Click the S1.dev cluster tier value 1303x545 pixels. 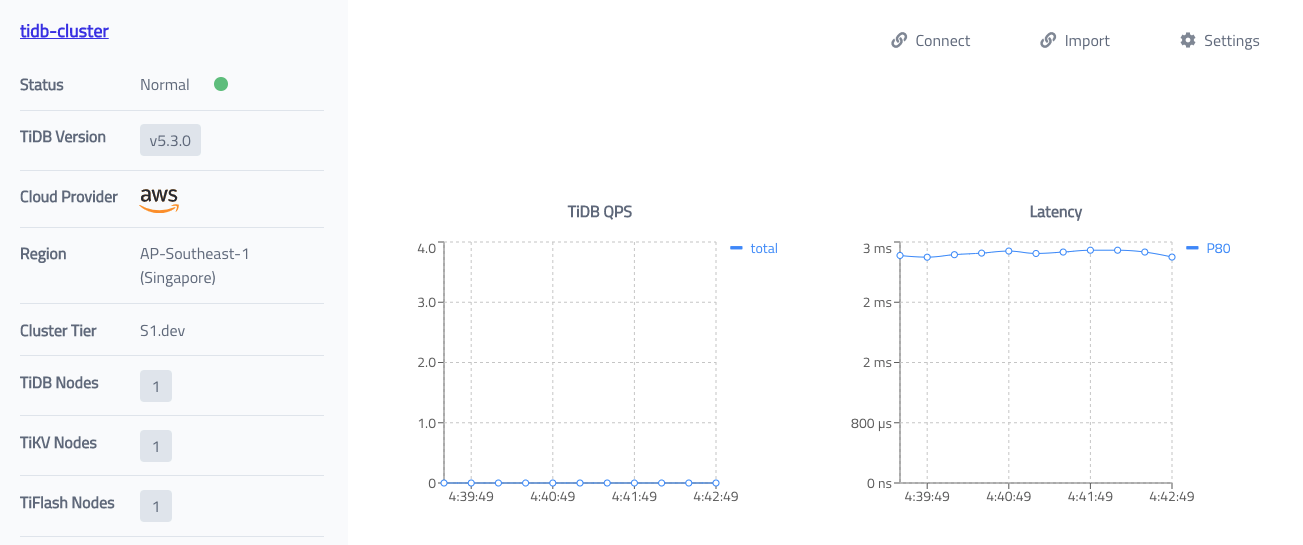(x=163, y=330)
